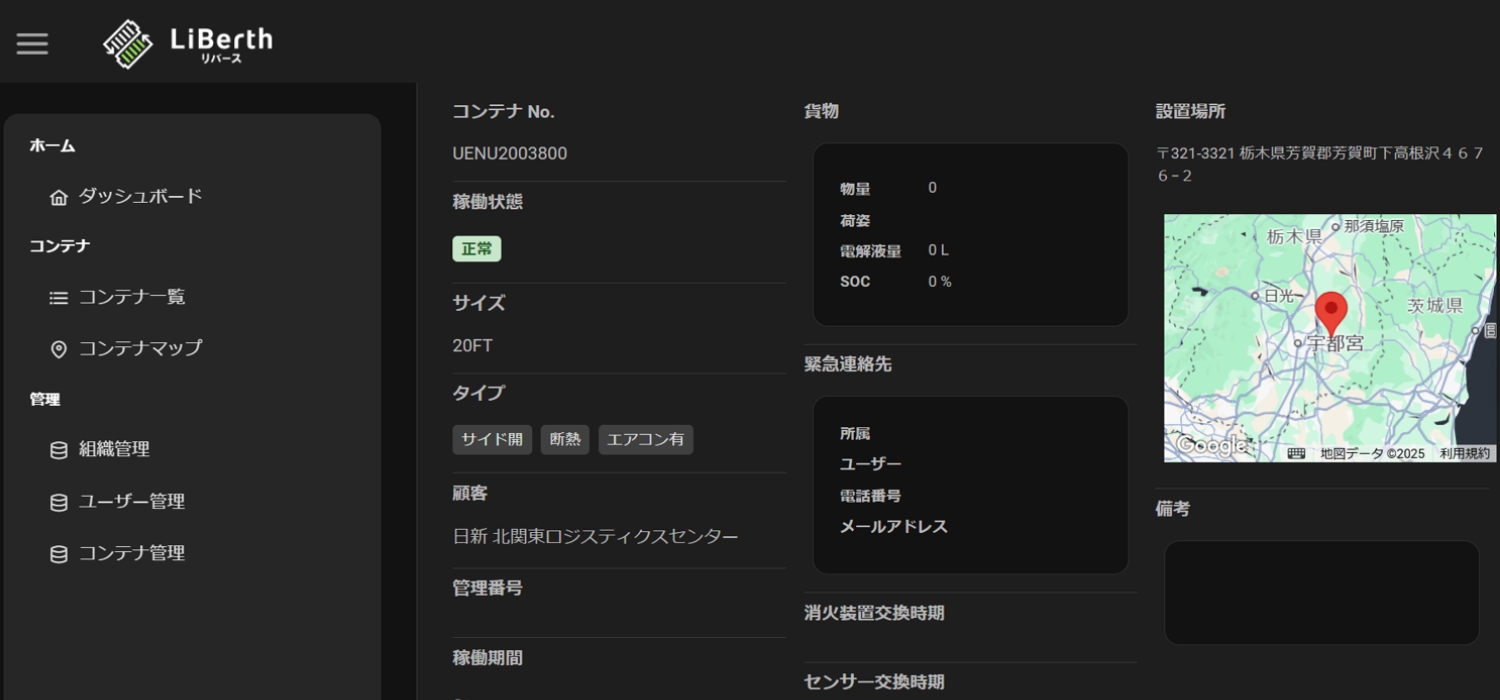
Task: Click the サイド開 type tag
Action: click(x=492, y=439)
